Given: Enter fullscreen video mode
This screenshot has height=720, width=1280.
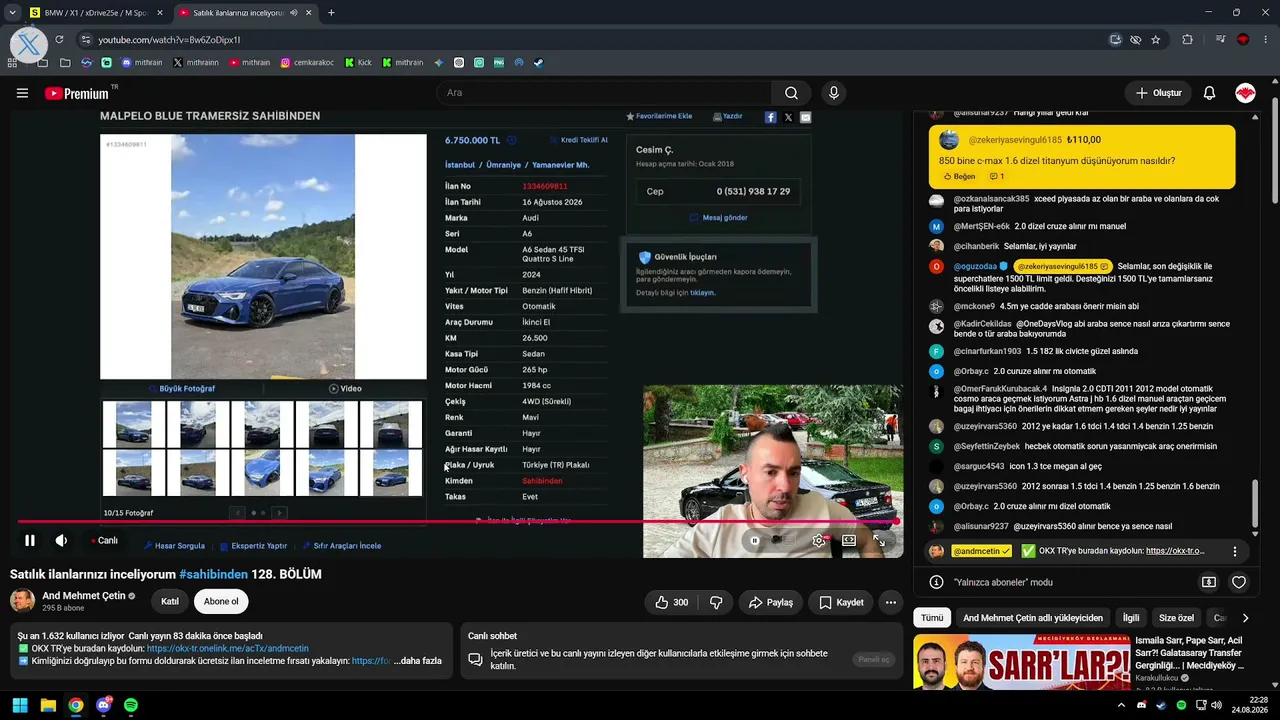Looking at the screenshot, I should pyautogui.click(x=879, y=541).
